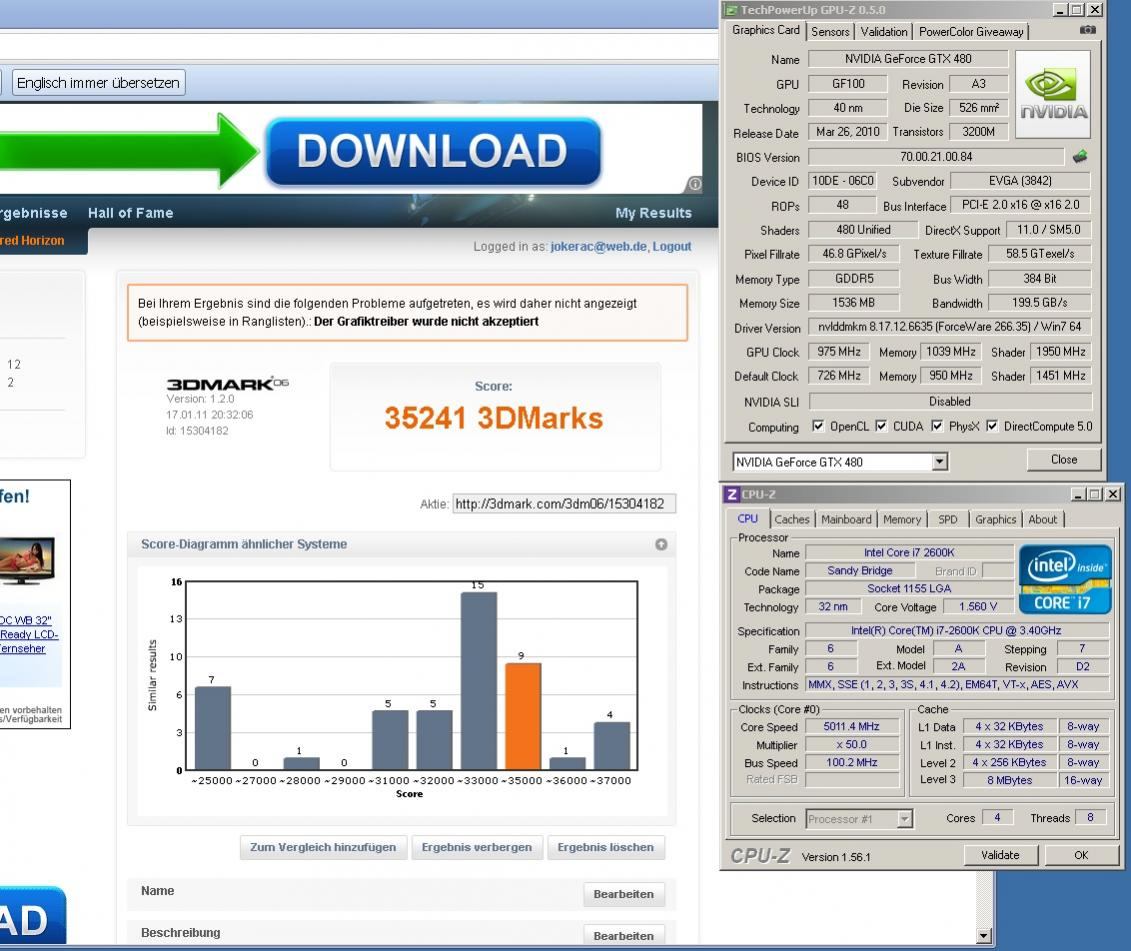The width and height of the screenshot is (1131, 951).
Task: Click the Level 3 8 MBytes cache value
Action: point(1009,780)
